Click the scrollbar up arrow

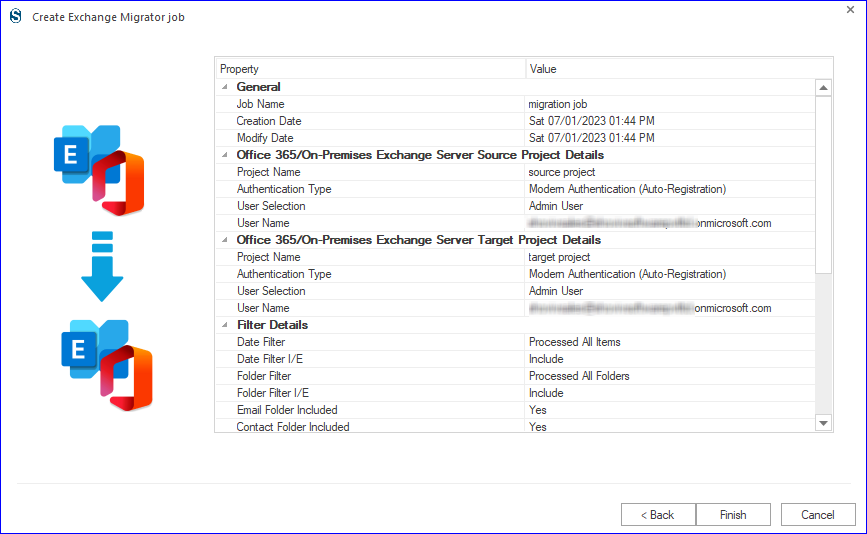tap(823, 87)
